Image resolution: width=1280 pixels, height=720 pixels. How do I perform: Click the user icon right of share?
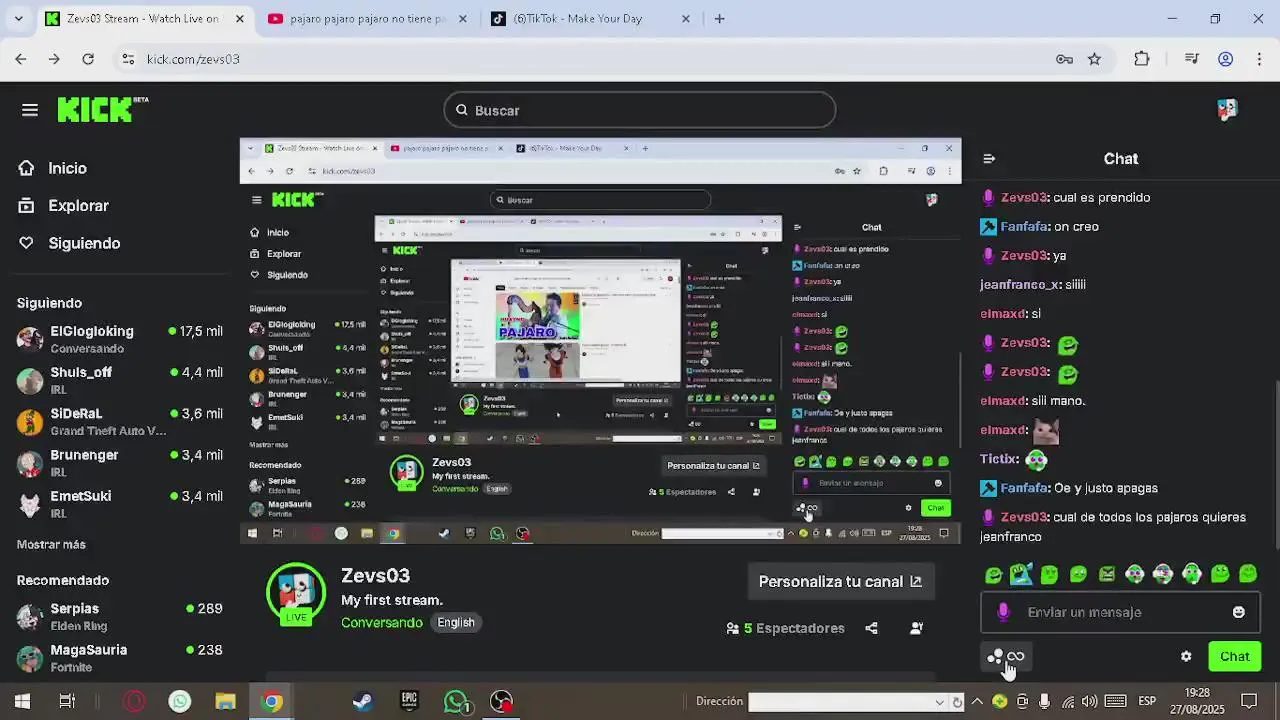pos(916,628)
